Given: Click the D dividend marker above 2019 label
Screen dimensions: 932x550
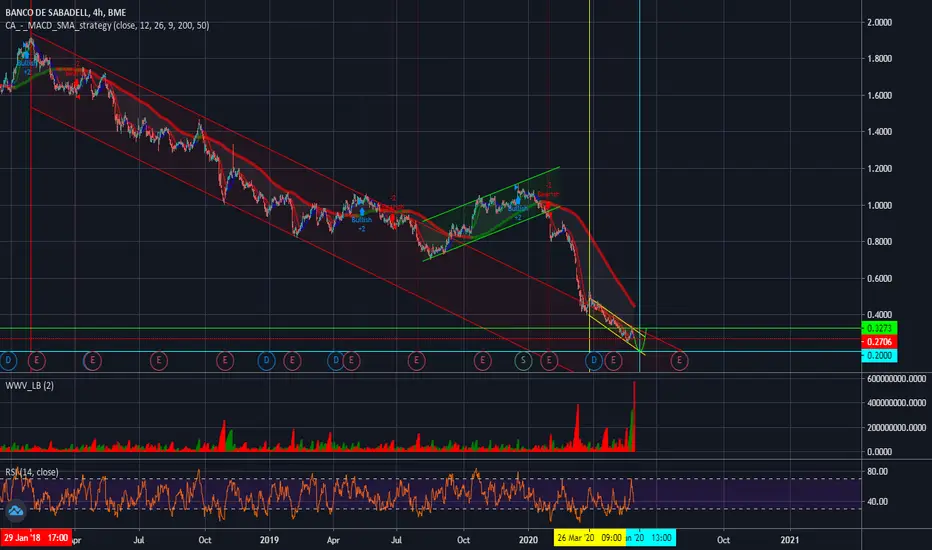Looking at the screenshot, I should (266, 360).
